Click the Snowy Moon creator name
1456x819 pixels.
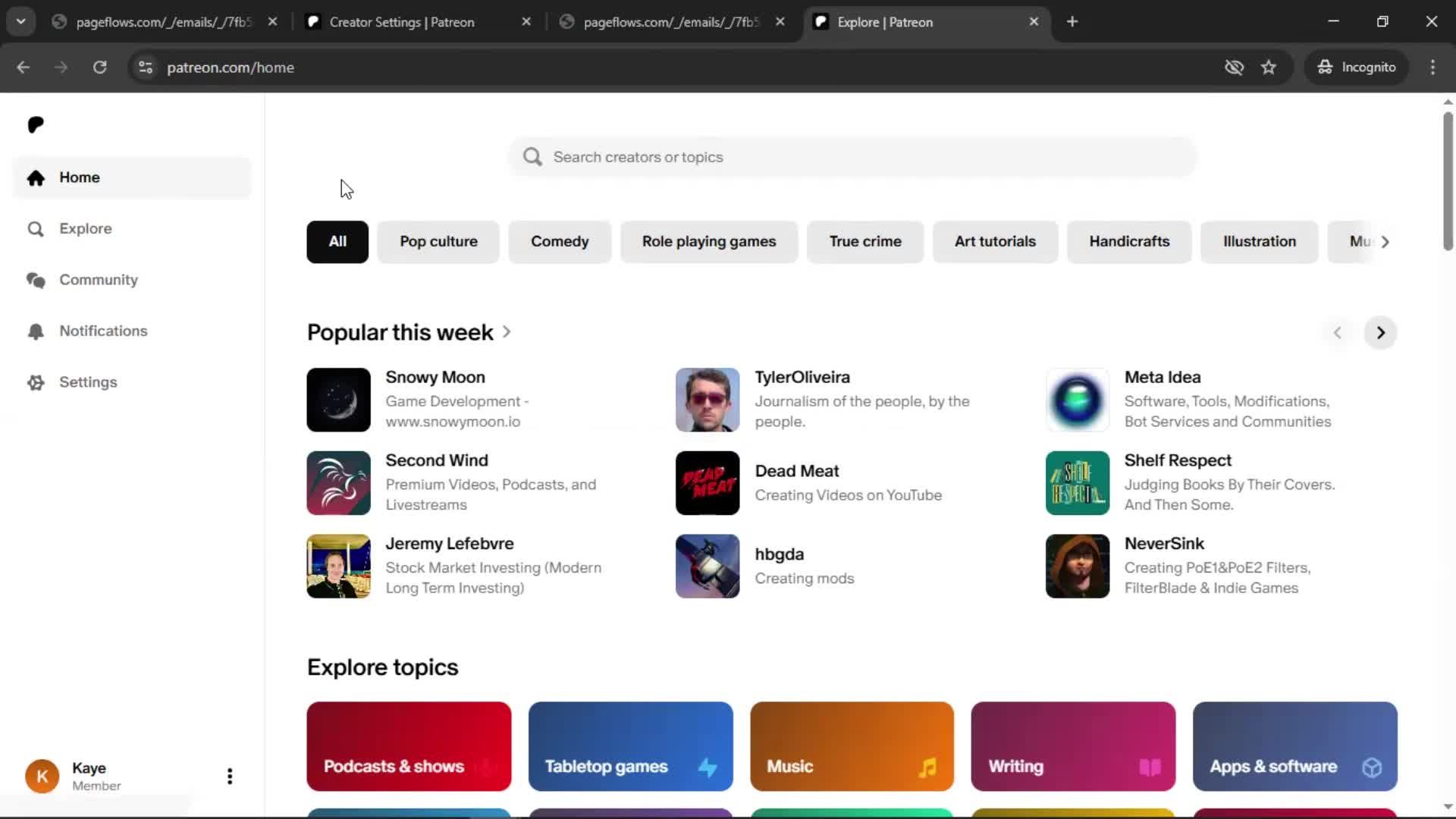435,377
